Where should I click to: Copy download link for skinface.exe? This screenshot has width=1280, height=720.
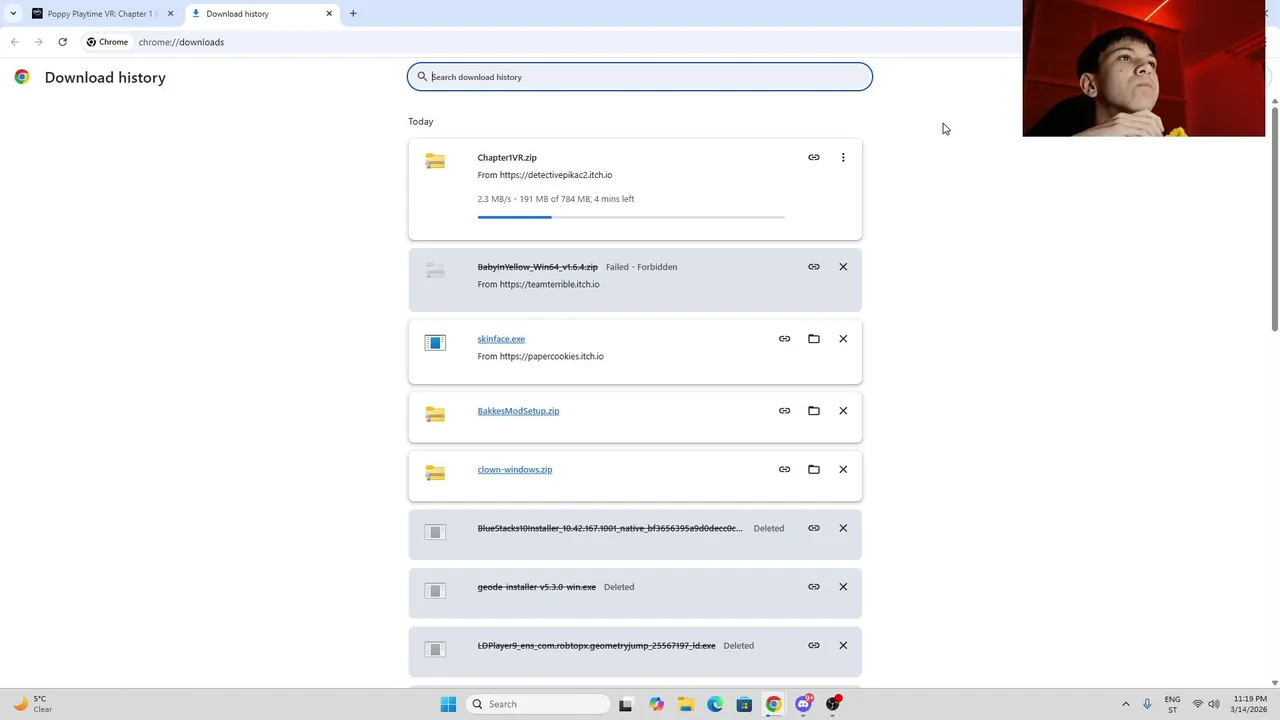tap(785, 339)
